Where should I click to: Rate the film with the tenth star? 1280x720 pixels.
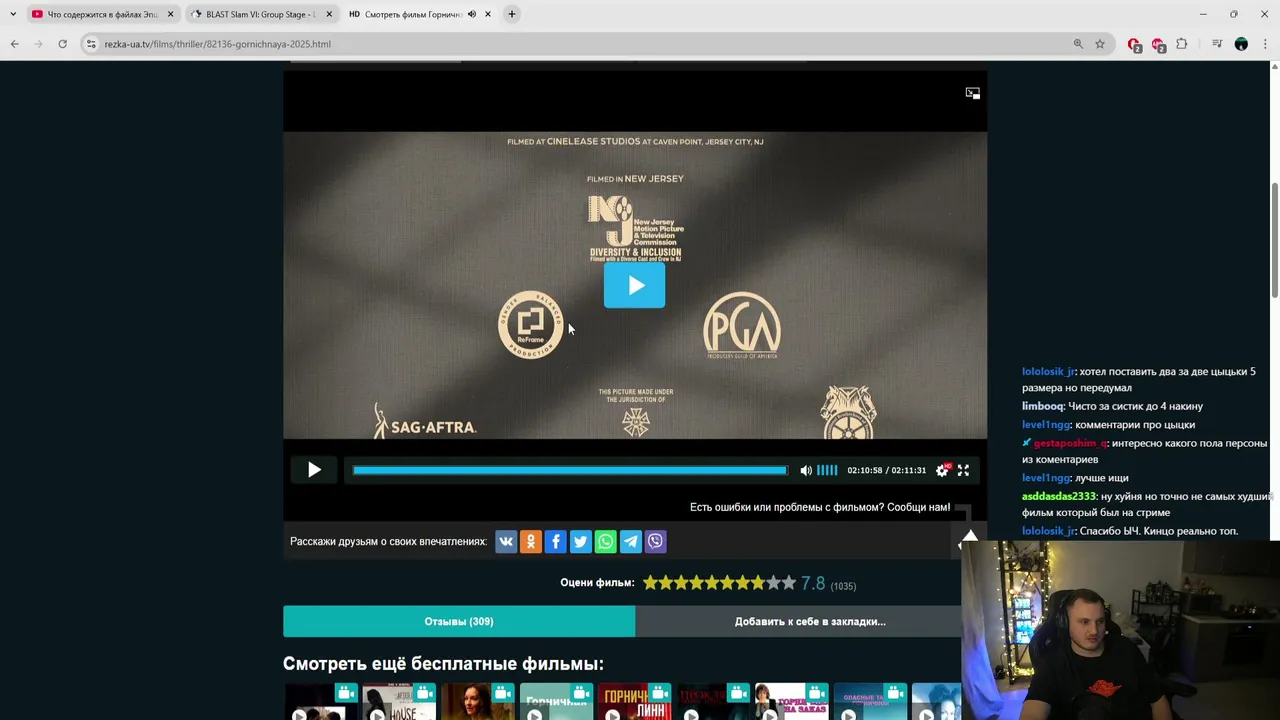click(789, 583)
